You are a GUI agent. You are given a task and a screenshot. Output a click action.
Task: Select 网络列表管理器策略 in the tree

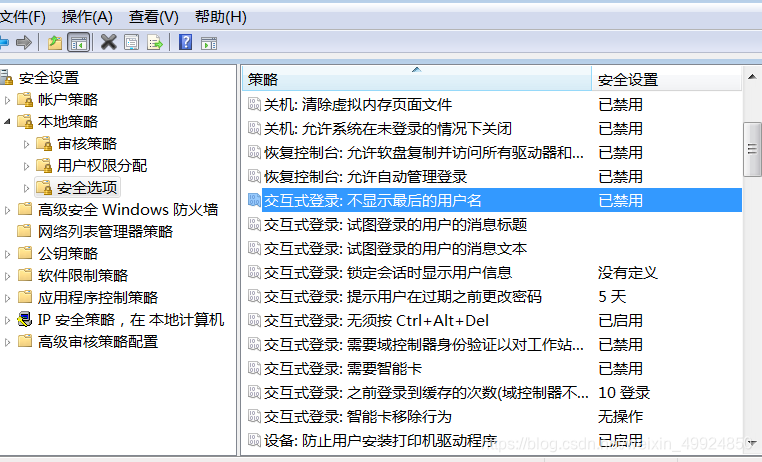coord(105,231)
